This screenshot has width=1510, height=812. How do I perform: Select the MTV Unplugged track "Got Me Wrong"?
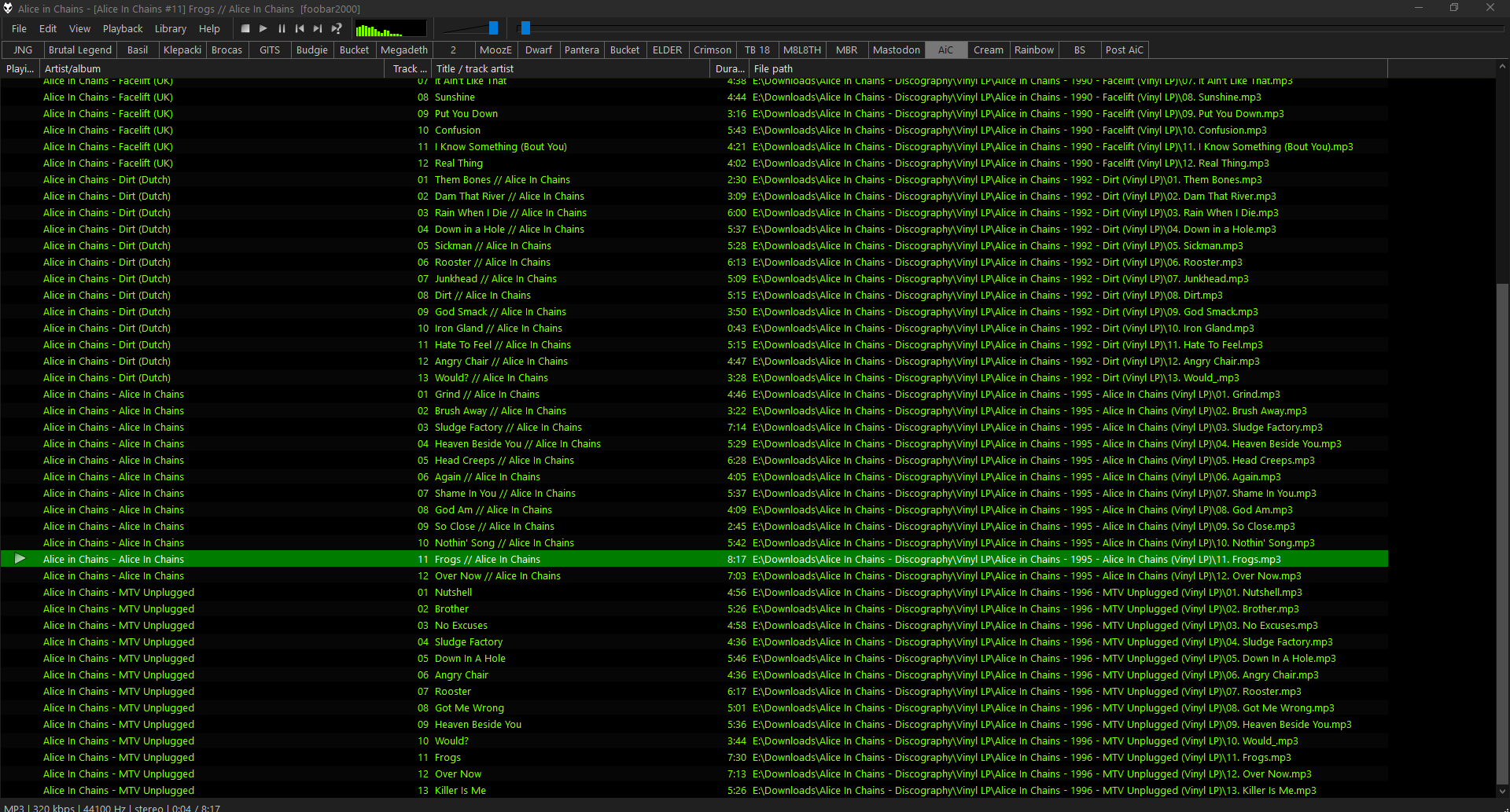[x=694, y=708]
